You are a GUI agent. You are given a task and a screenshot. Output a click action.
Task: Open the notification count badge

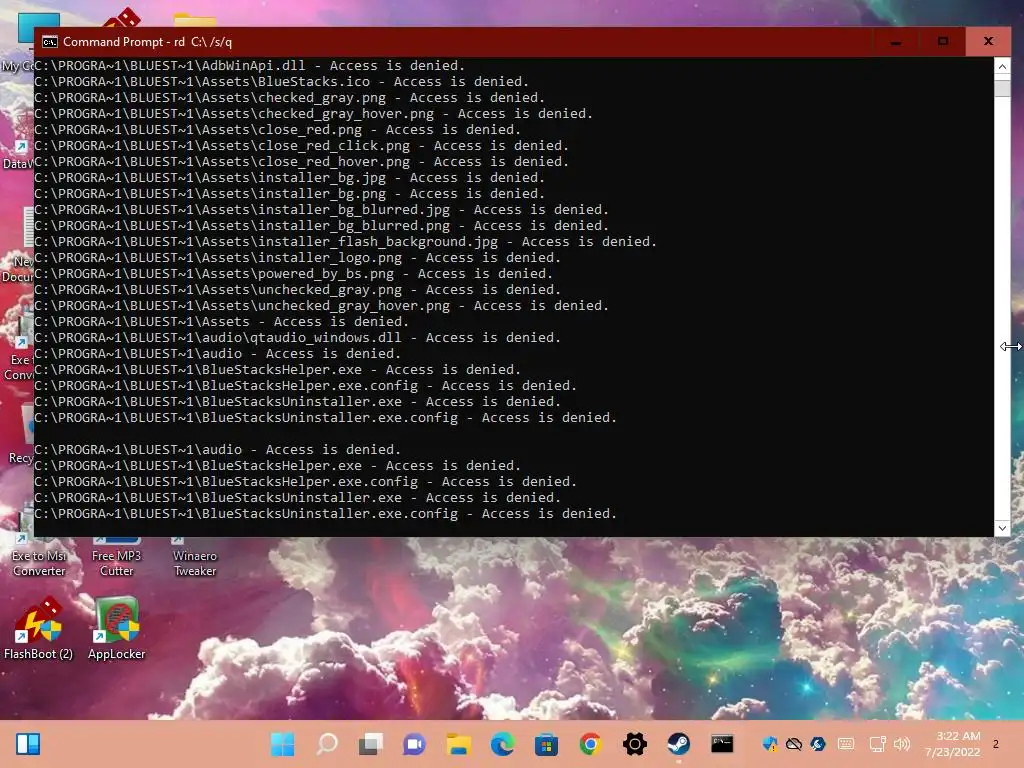996,744
